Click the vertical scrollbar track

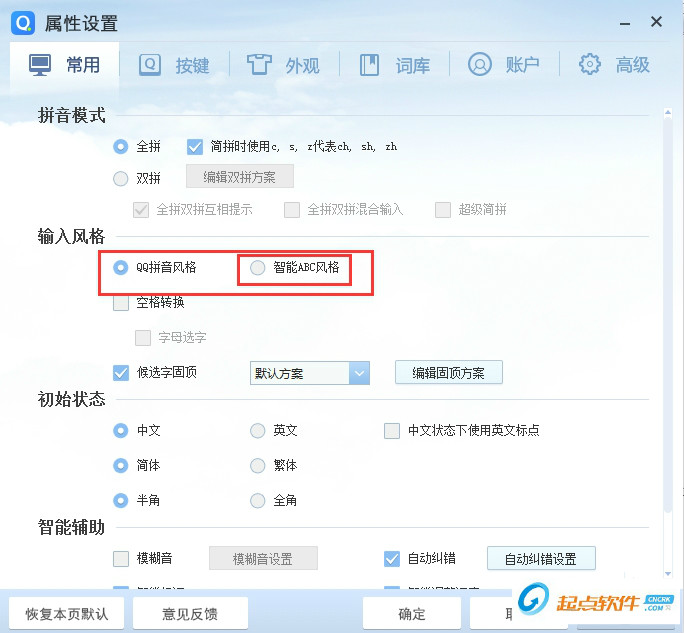668,343
